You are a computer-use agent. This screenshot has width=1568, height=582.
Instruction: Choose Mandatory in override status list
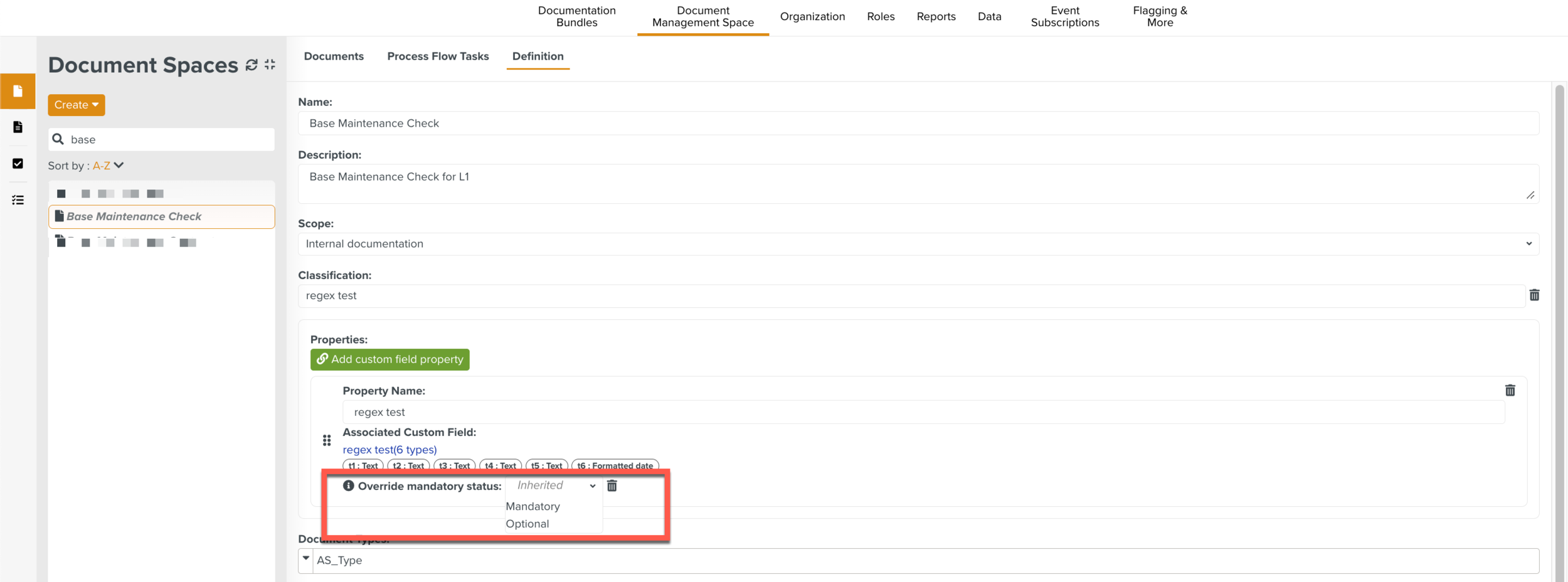coord(532,506)
